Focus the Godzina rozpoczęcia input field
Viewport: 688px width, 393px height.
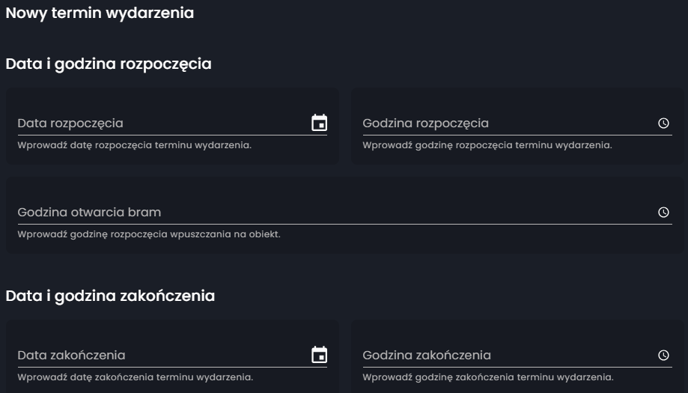click(x=508, y=123)
